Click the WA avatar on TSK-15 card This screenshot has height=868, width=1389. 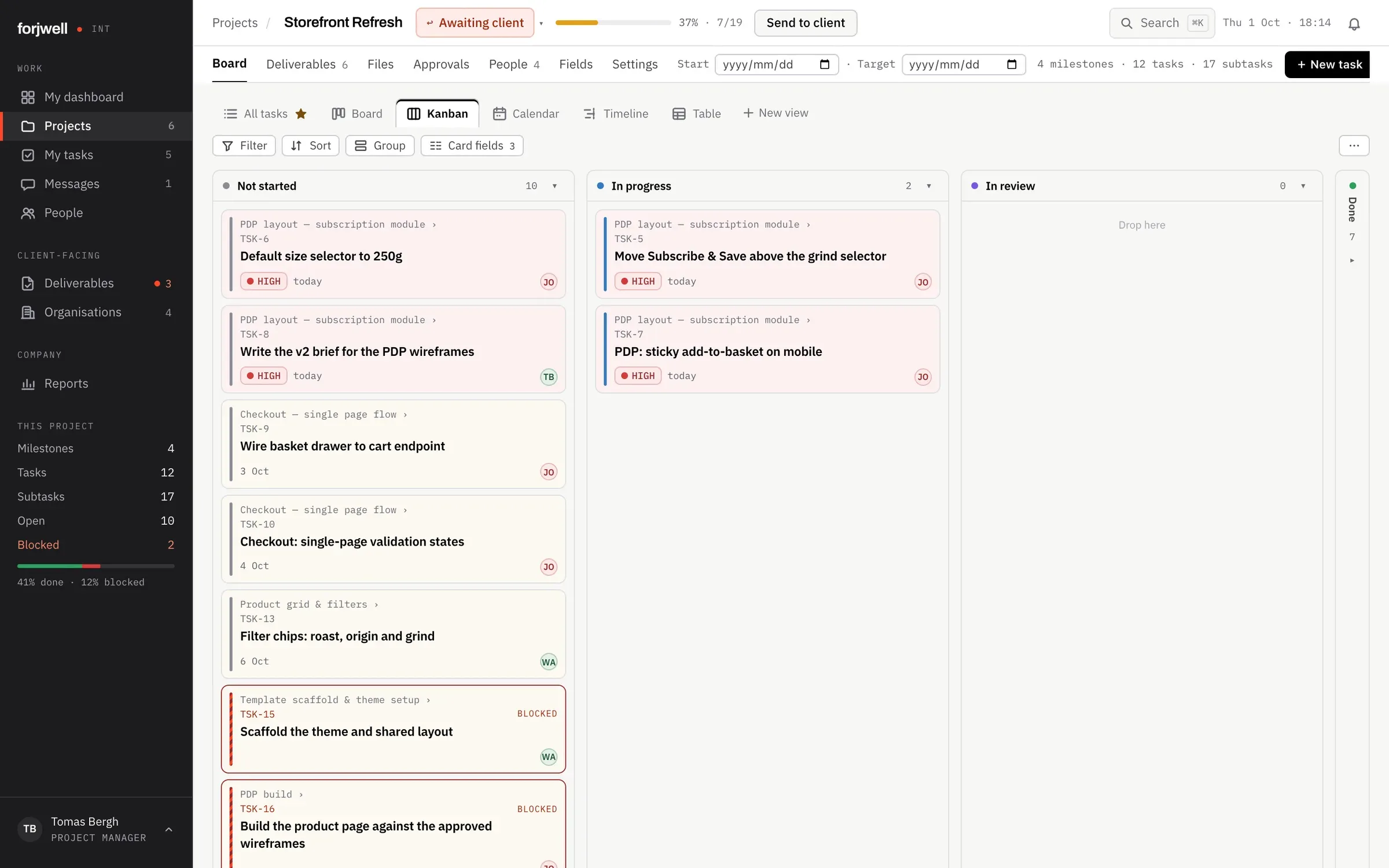point(549,757)
